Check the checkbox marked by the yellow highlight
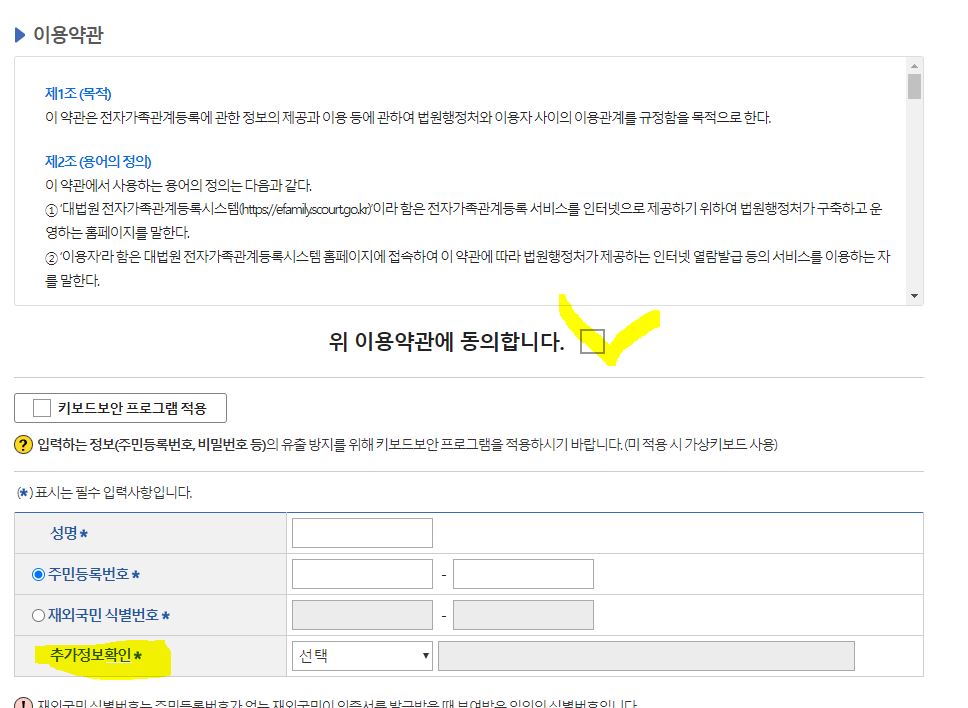 coord(592,341)
